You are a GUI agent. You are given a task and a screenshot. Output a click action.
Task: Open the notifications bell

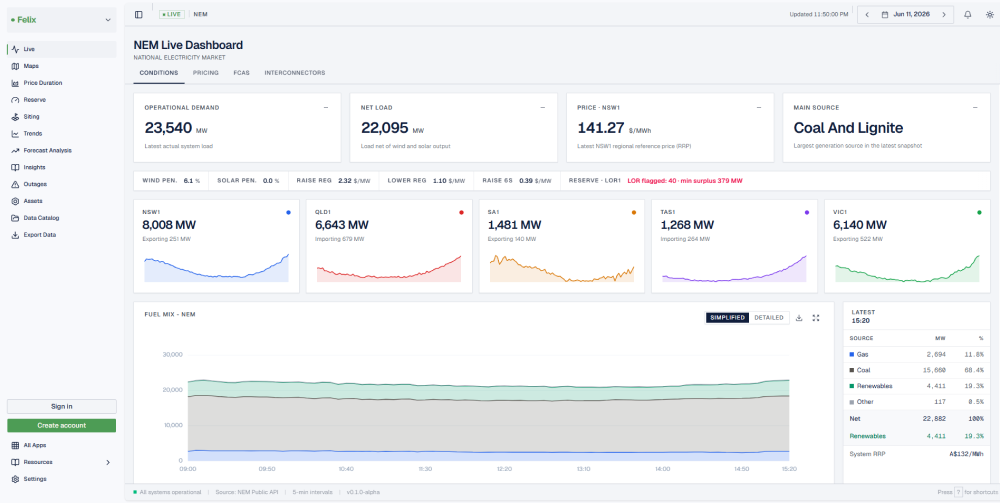coord(967,15)
